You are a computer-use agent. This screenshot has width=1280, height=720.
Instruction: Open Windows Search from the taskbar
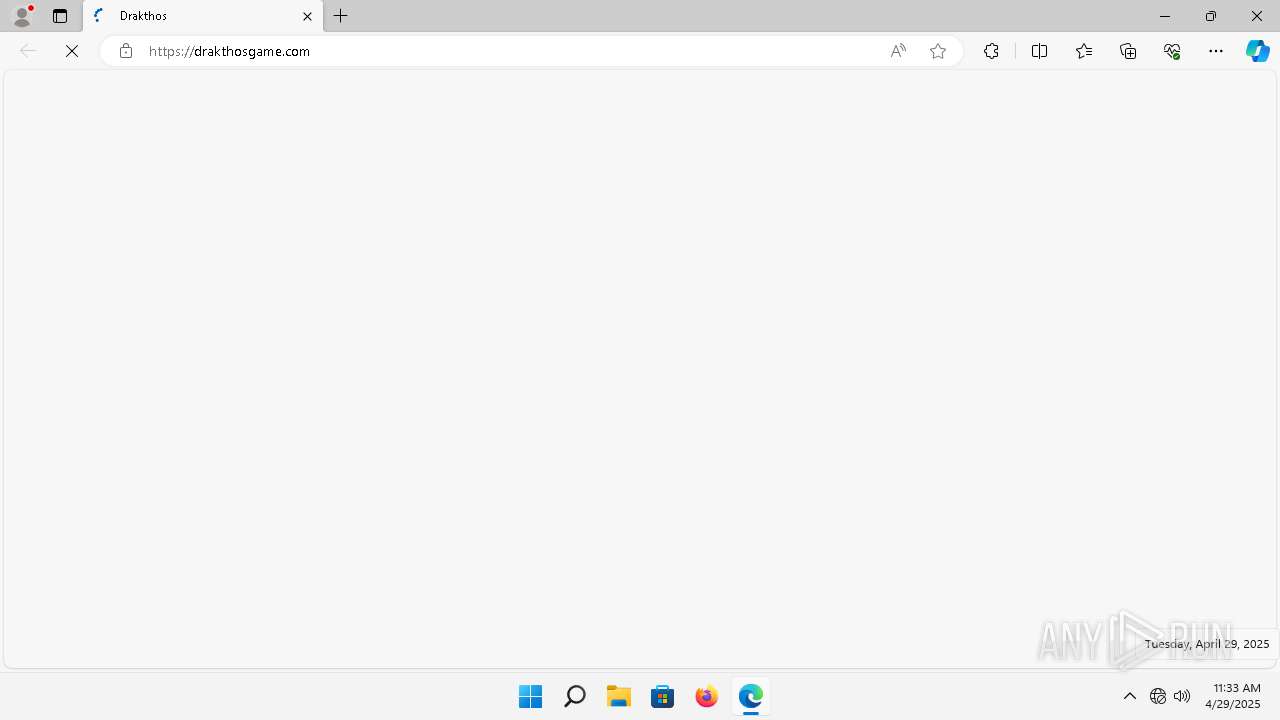[574, 696]
